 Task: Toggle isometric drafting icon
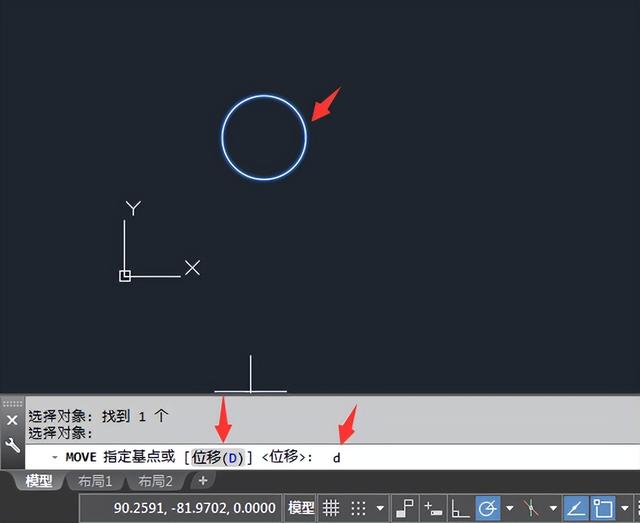pos(531,508)
